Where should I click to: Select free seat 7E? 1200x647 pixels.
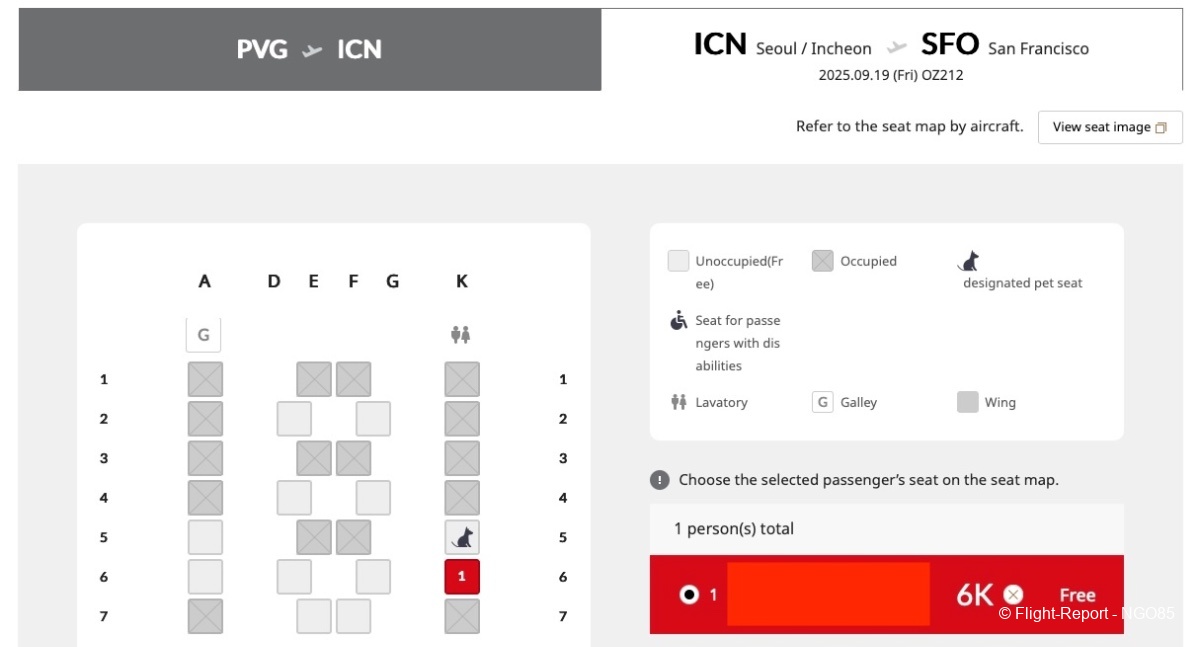314,616
